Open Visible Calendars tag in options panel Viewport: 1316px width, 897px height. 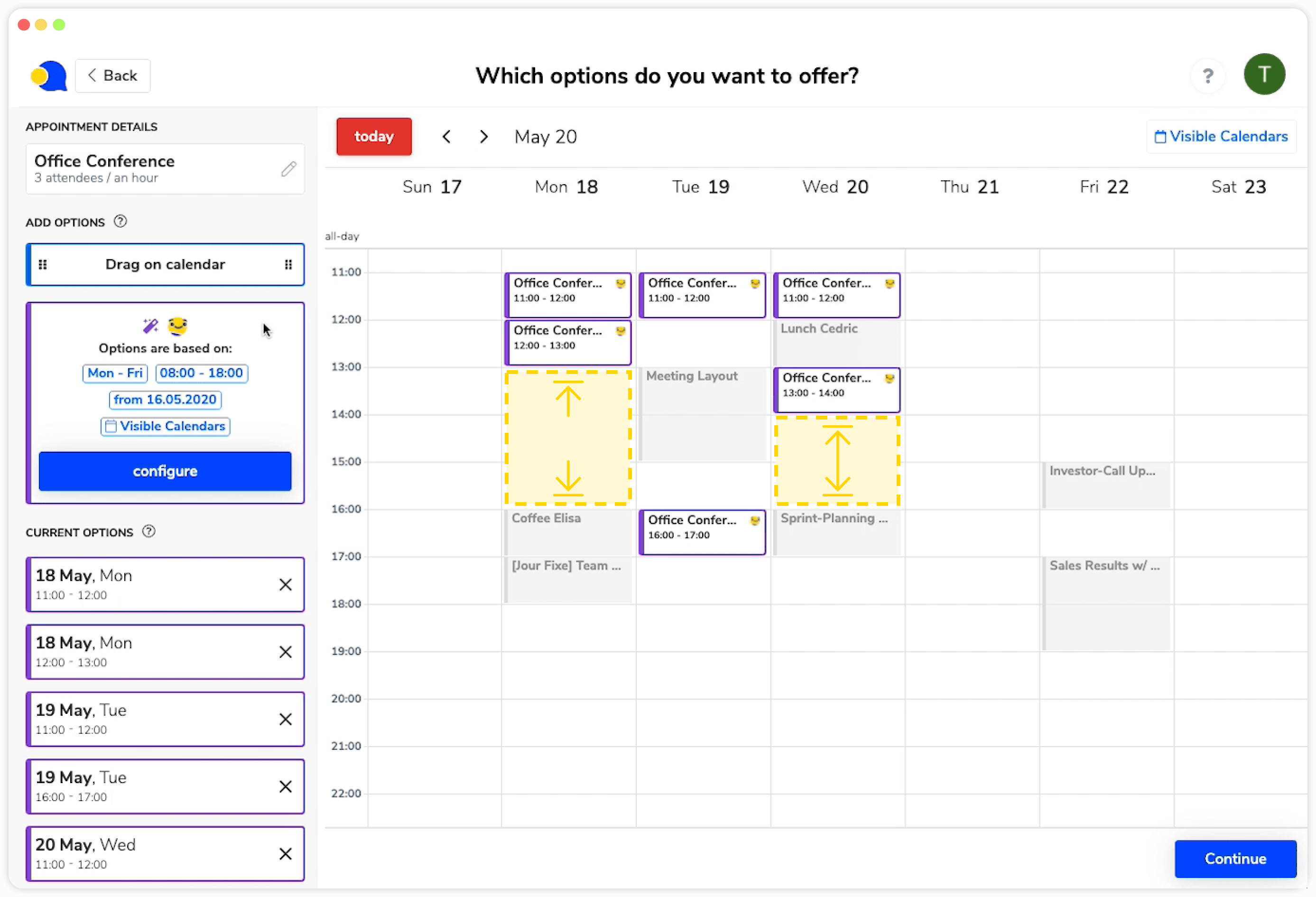click(x=165, y=427)
